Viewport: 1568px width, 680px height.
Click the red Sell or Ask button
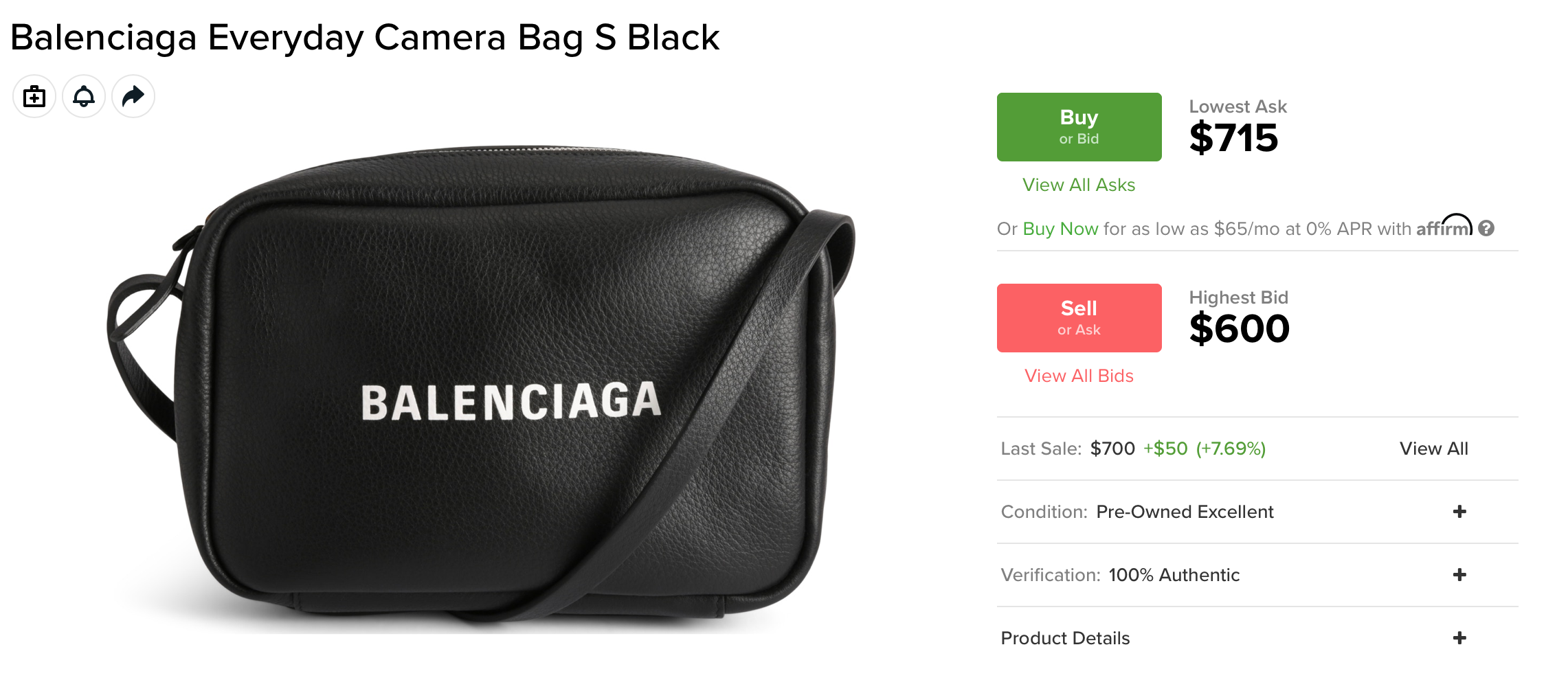[x=1079, y=318]
